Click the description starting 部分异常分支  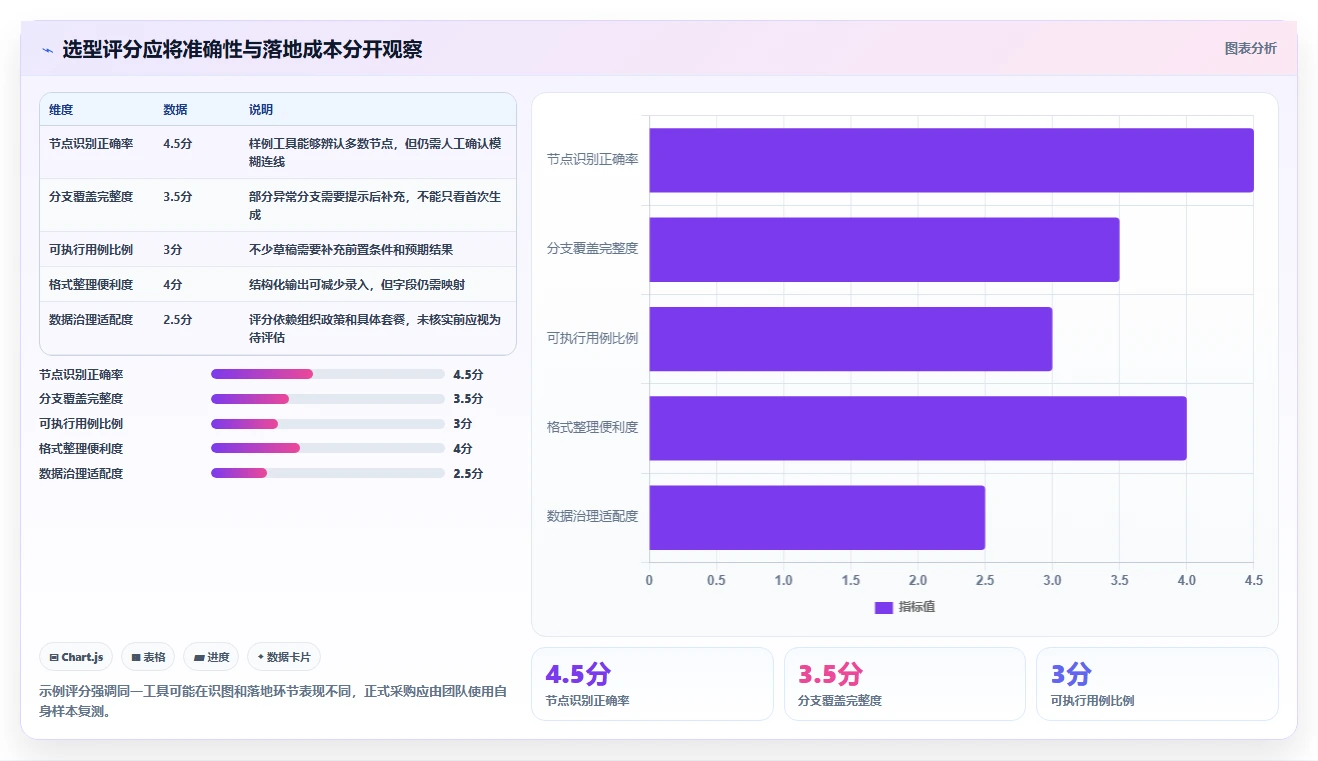[375, 205]
